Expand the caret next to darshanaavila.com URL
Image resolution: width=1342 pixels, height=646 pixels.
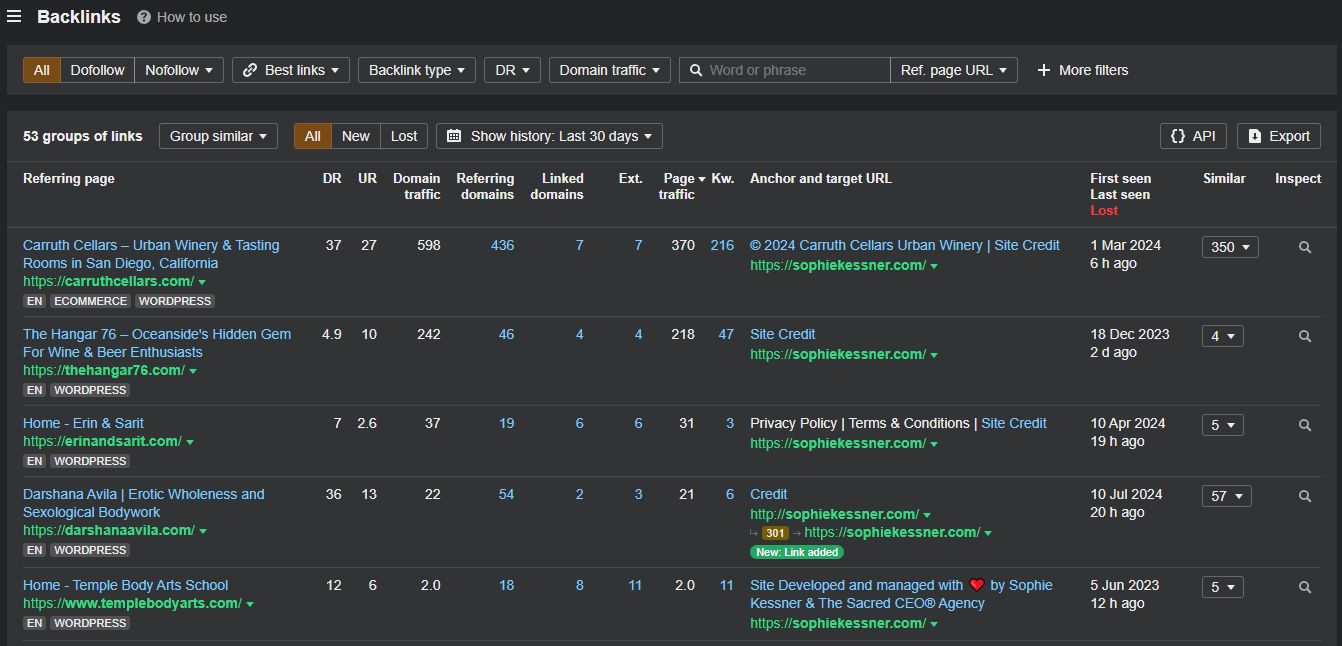point(203,531)
